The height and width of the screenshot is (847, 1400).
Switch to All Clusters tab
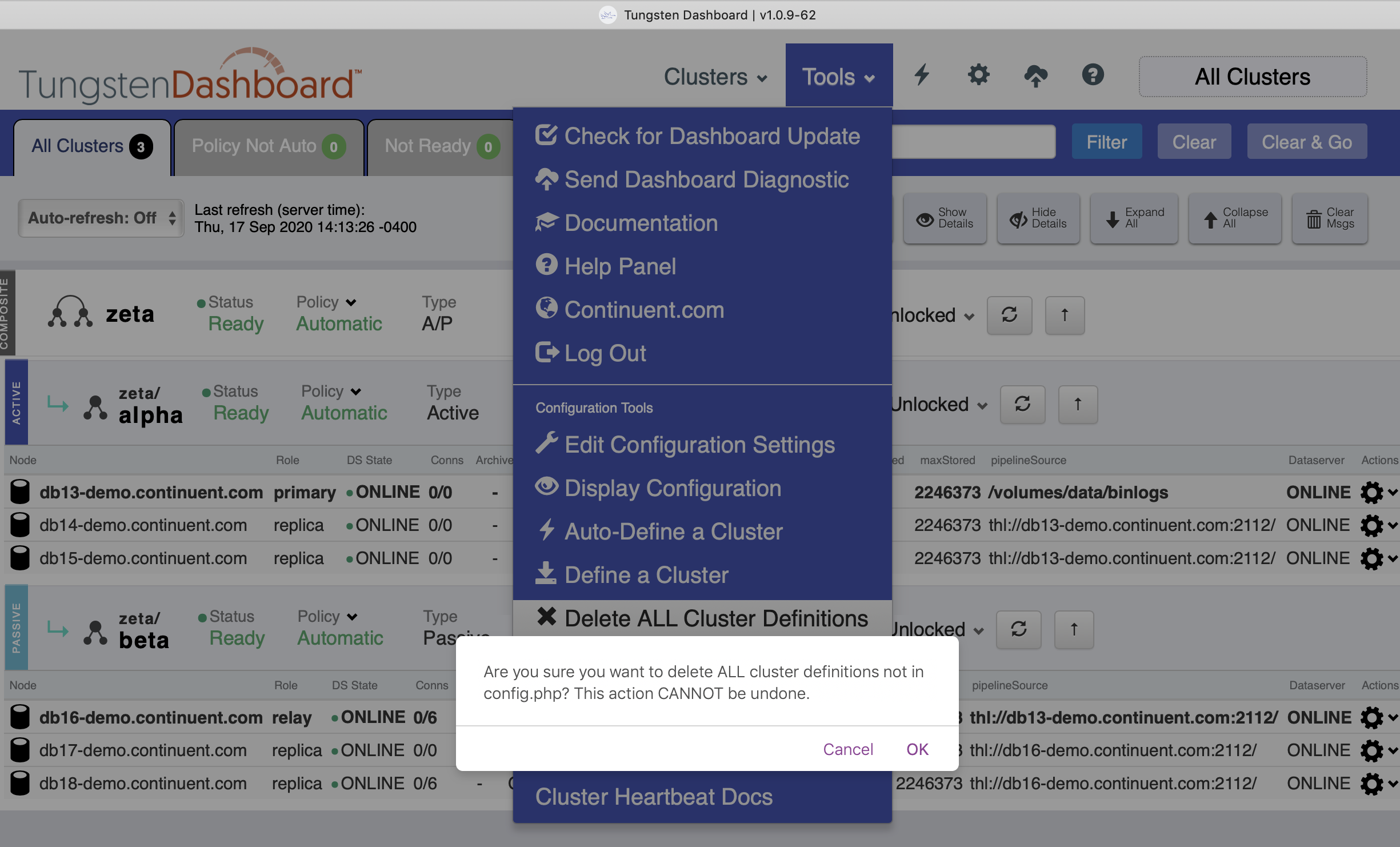[x=92, y=147]
